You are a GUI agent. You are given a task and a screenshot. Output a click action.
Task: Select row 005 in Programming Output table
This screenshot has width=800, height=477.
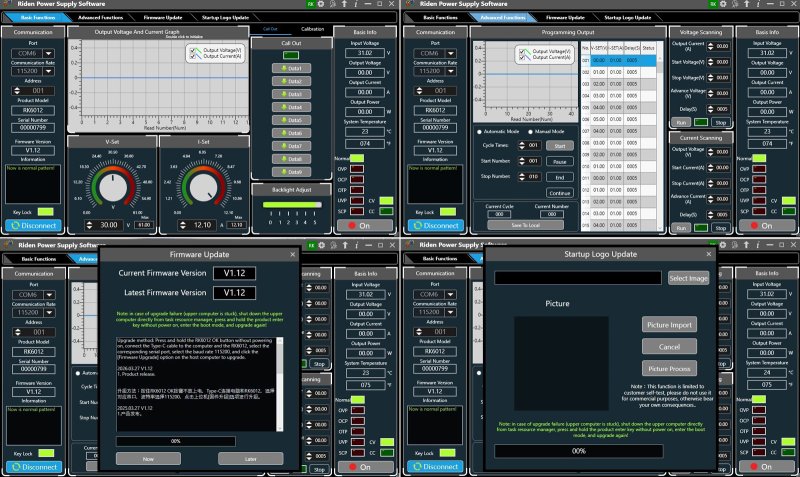[618, 108]
